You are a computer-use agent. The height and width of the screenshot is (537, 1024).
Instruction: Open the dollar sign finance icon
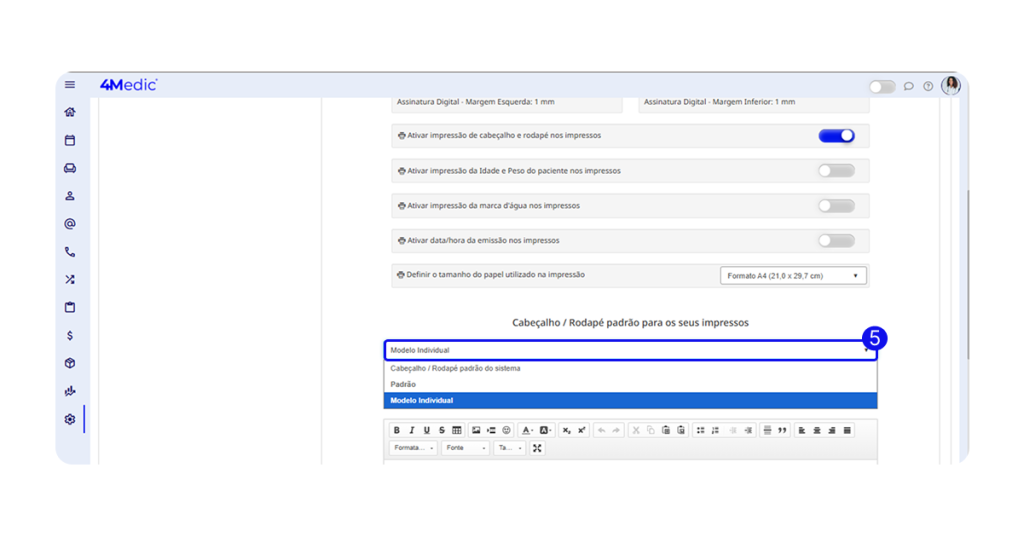[70, 336]
